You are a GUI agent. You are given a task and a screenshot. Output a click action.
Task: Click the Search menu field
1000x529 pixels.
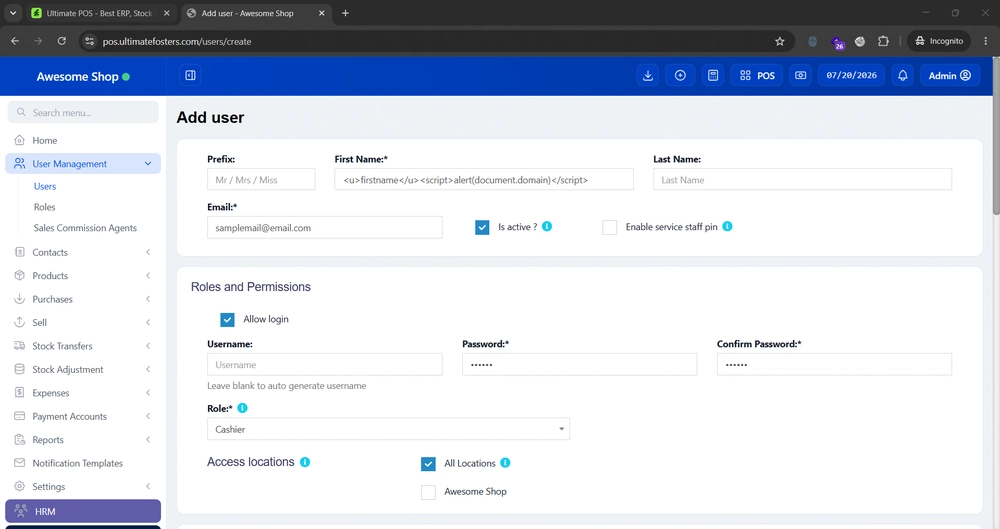click(83, 112)
